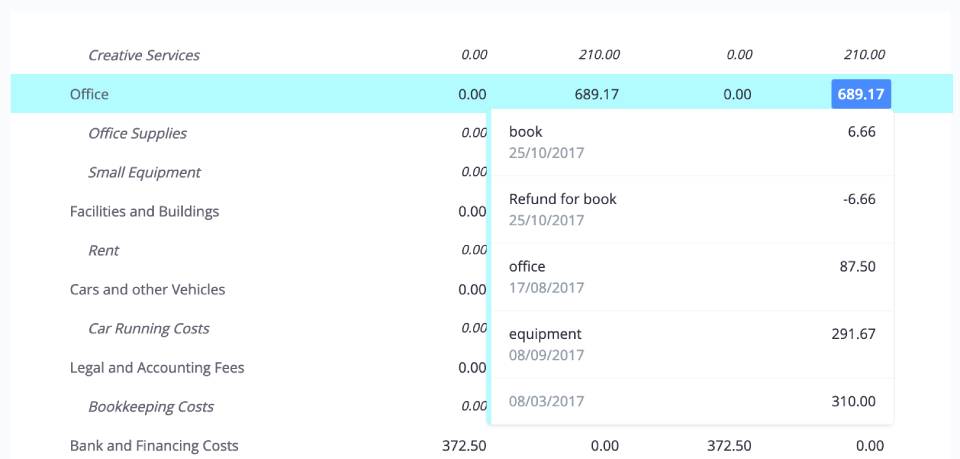Image resolution: width=960 pixels, height=459 pixels.
Task: Select the office transaction of 87.50
Action: pos(692,277)
